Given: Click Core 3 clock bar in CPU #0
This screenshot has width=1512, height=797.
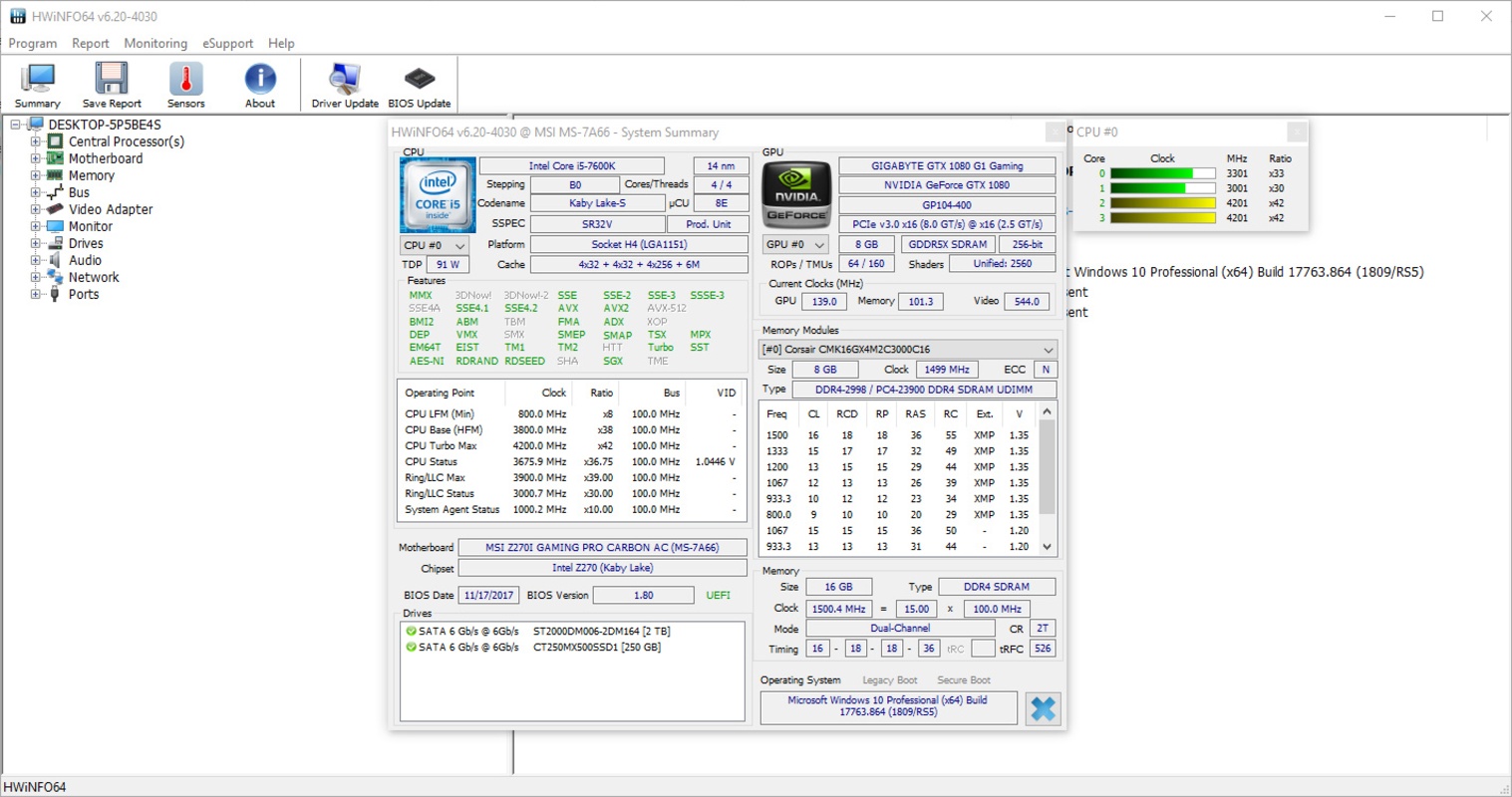Looking at the screenshot, I should [1163, 217].
